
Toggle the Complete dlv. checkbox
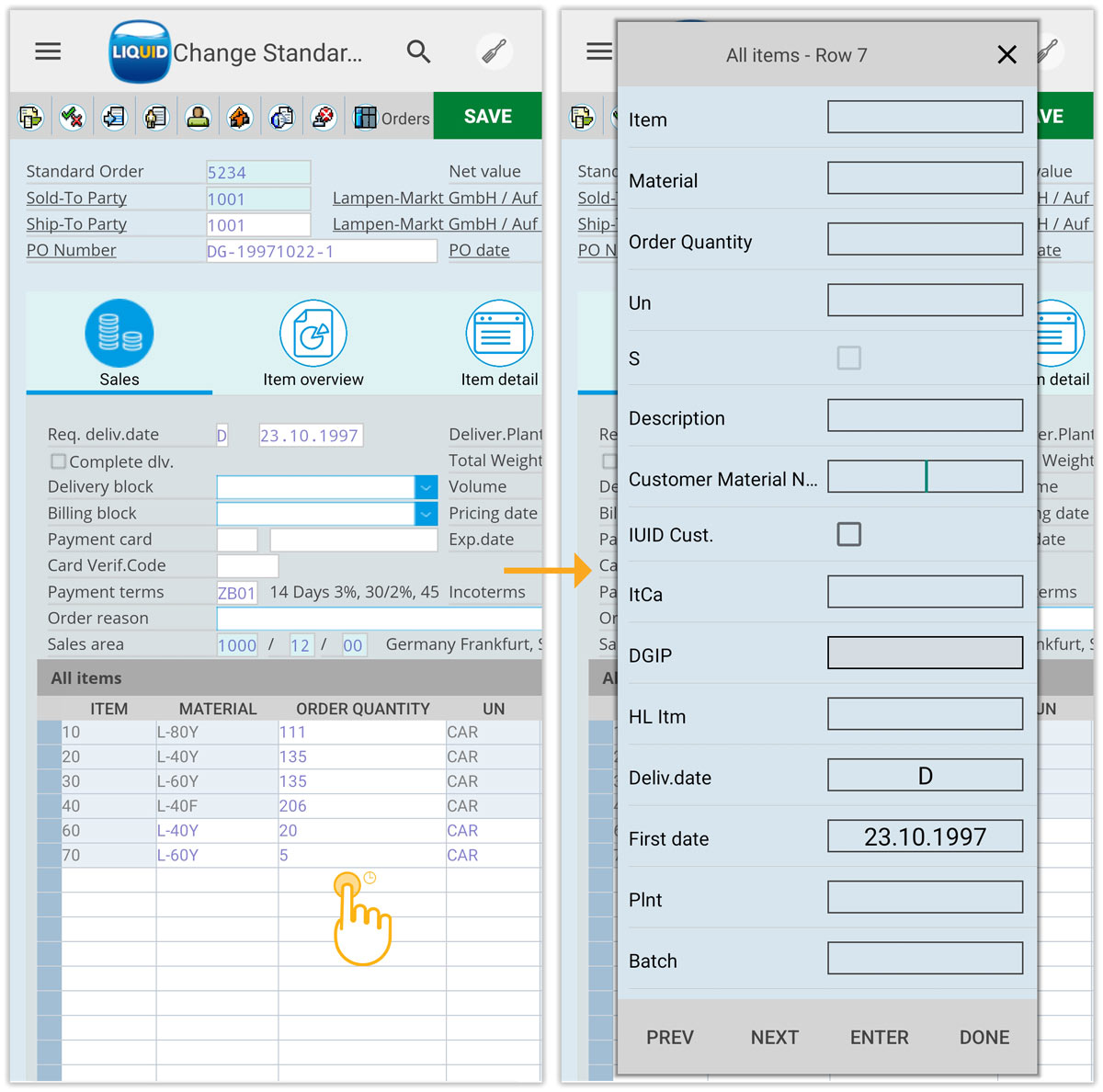click(x=59, y=461)
